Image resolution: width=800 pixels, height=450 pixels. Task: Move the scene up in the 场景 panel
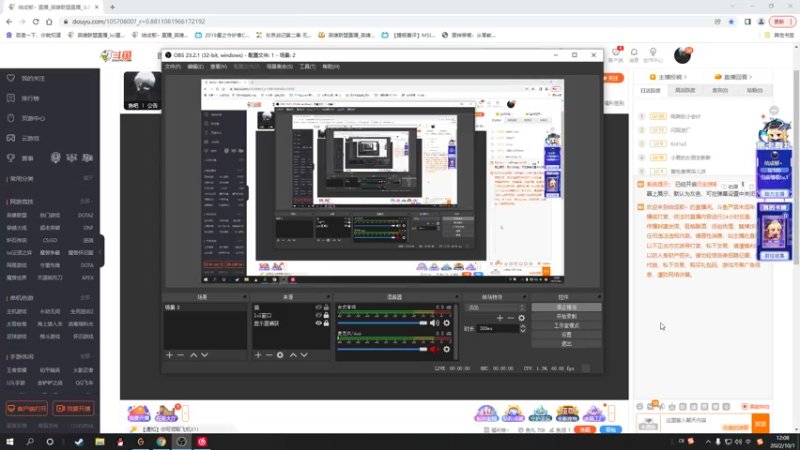tap(193, 355)
